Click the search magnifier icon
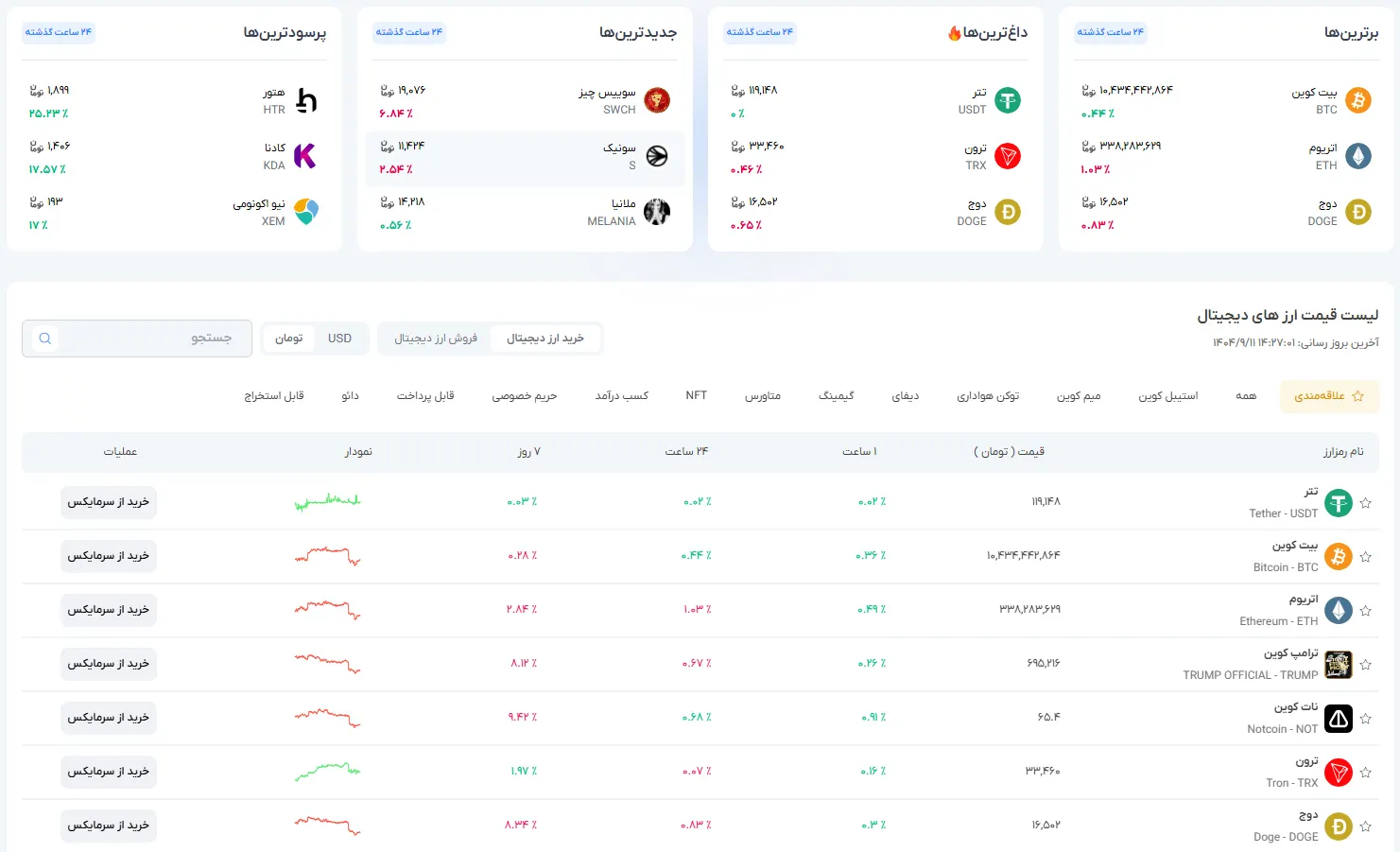 click(44, 339)
